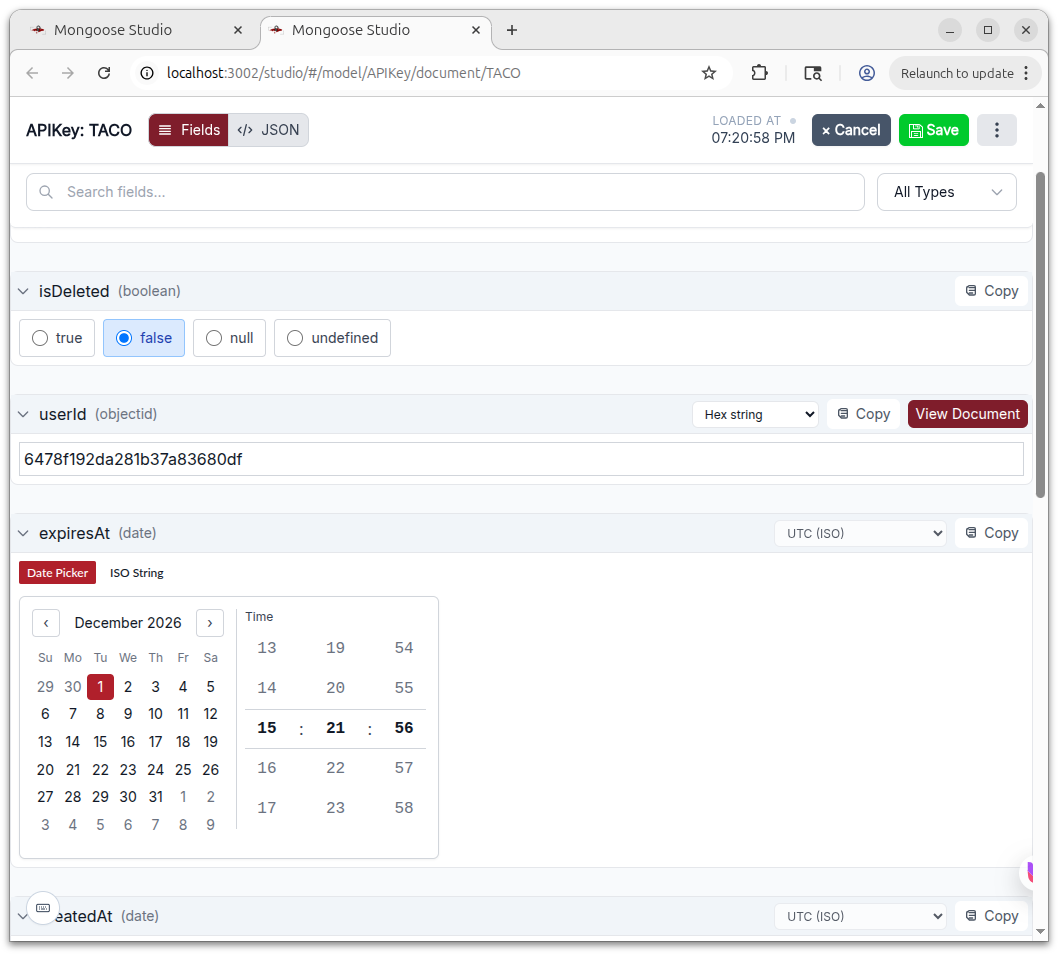Screen dimensions: 1058x954
Task: Select the ISO String tab
Action: 136,573
